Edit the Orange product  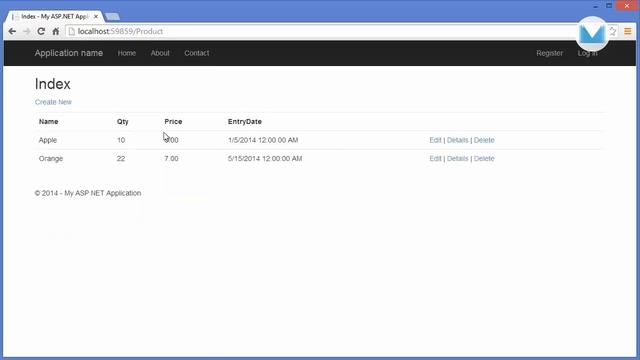435,158
